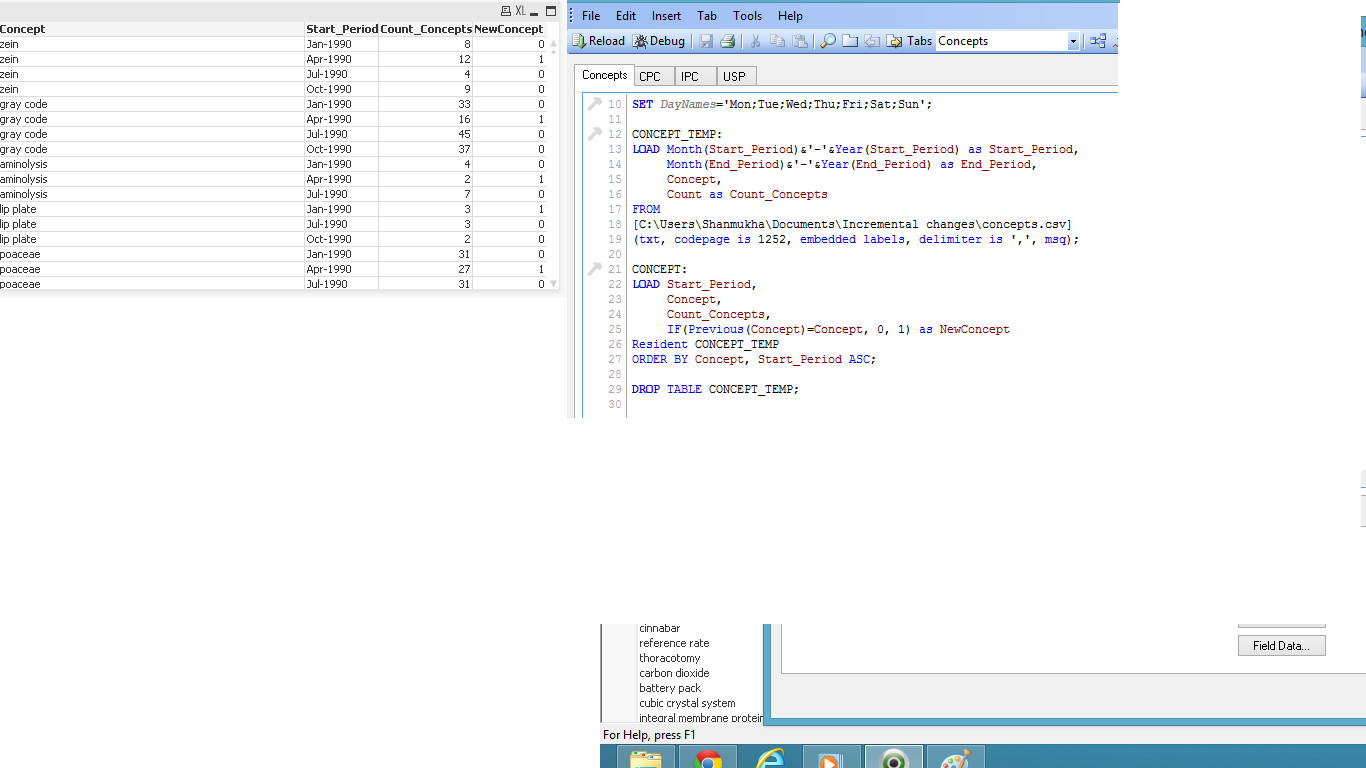This screenshot has width=1366, height=768.
Task: Click the magnifying glass Search icon
Action: coord(828,41)
